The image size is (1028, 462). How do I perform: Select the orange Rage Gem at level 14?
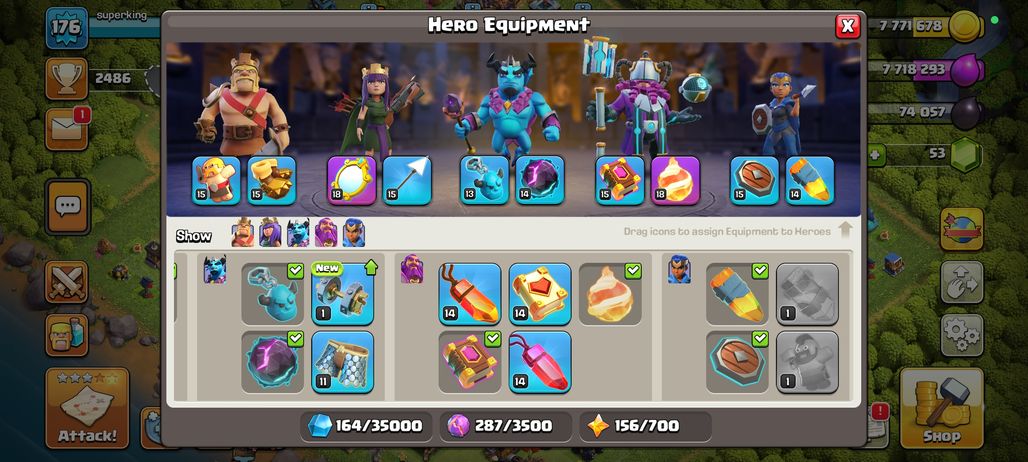pos(469,294)
